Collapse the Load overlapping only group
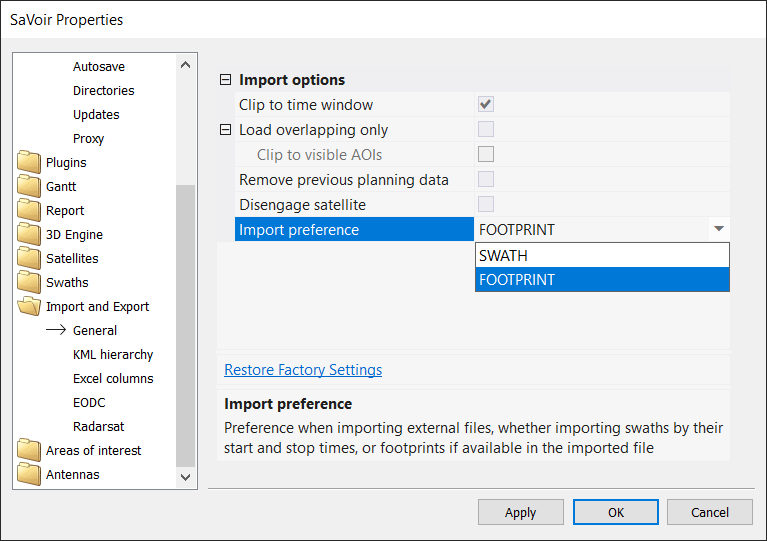 pos(225,130)
